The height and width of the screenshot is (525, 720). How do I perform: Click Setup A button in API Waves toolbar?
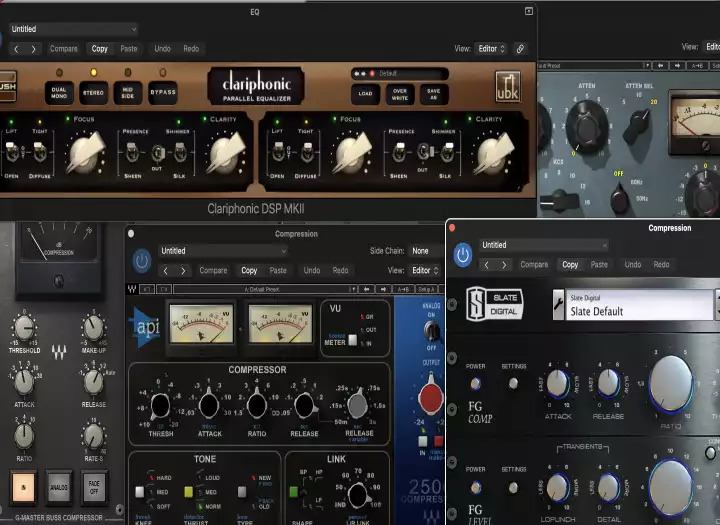(x=426, y=289)
